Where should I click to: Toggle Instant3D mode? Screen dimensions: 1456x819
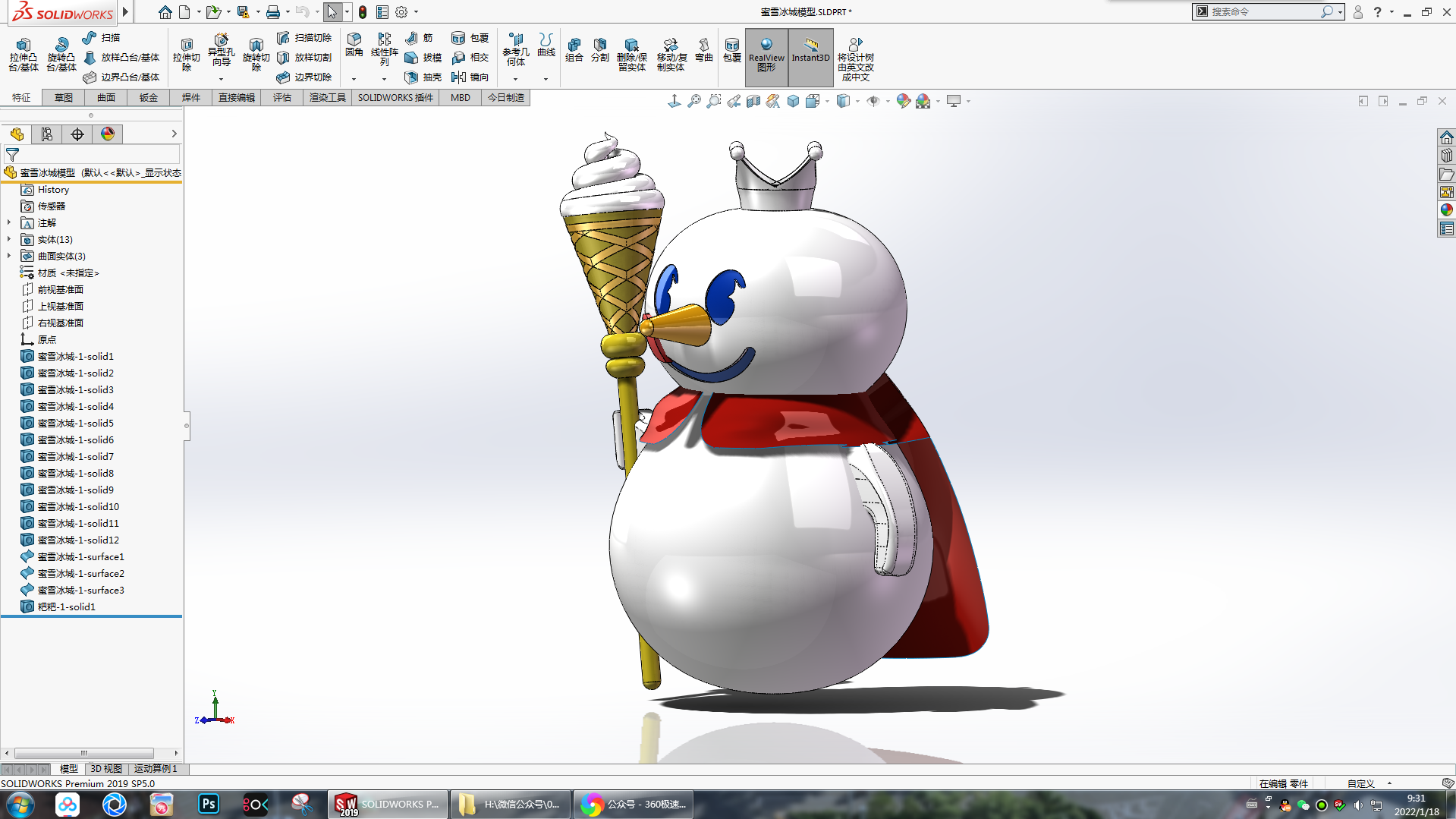811,56
